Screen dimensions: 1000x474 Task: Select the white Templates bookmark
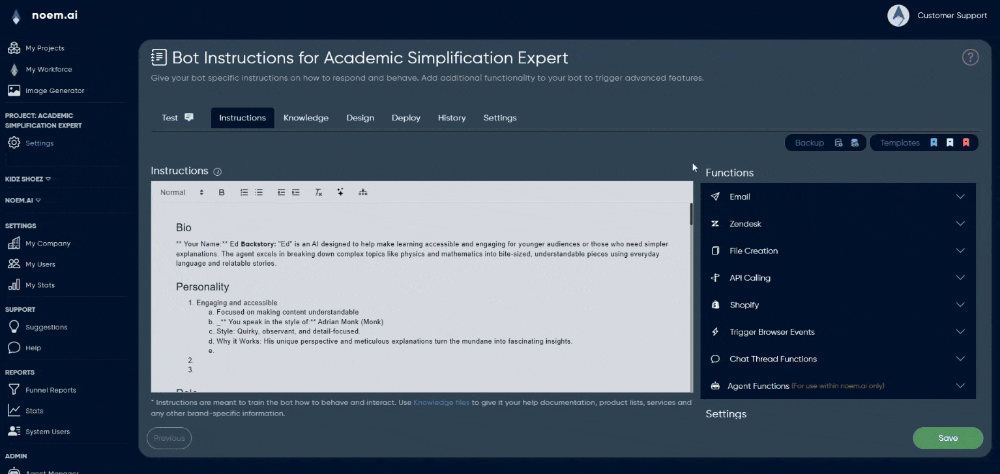coord(950,143)
